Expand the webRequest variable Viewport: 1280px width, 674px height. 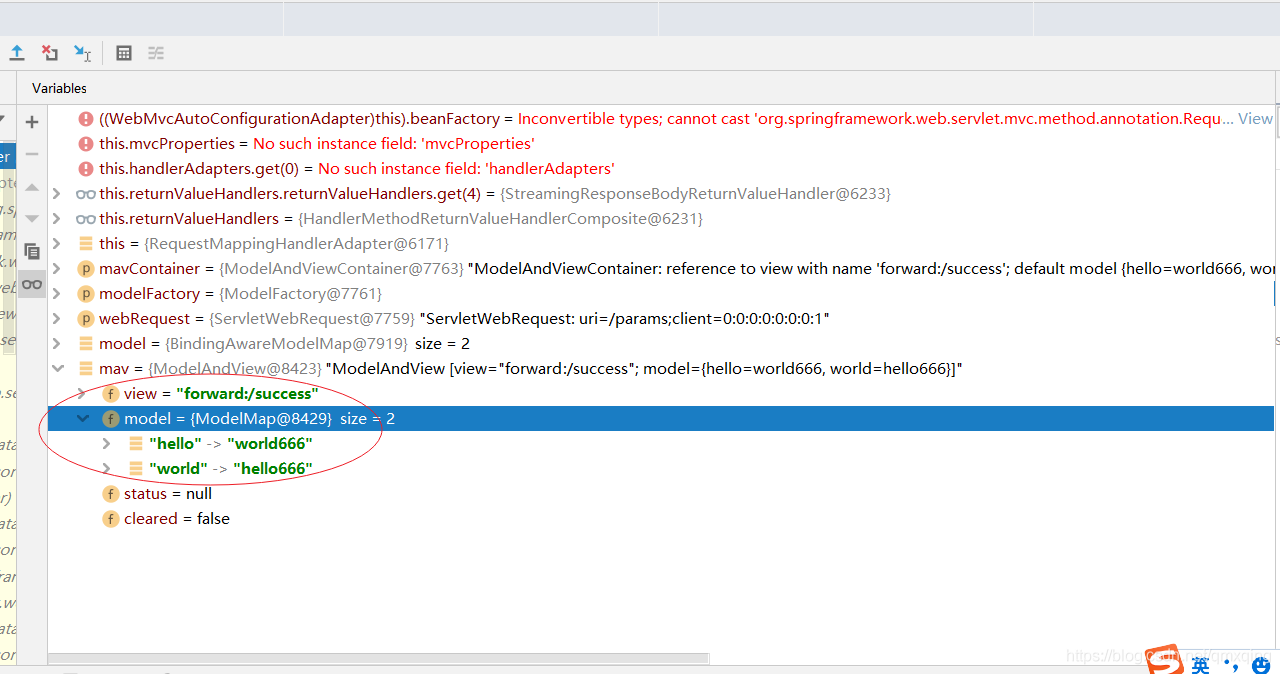tap(57, 319)
